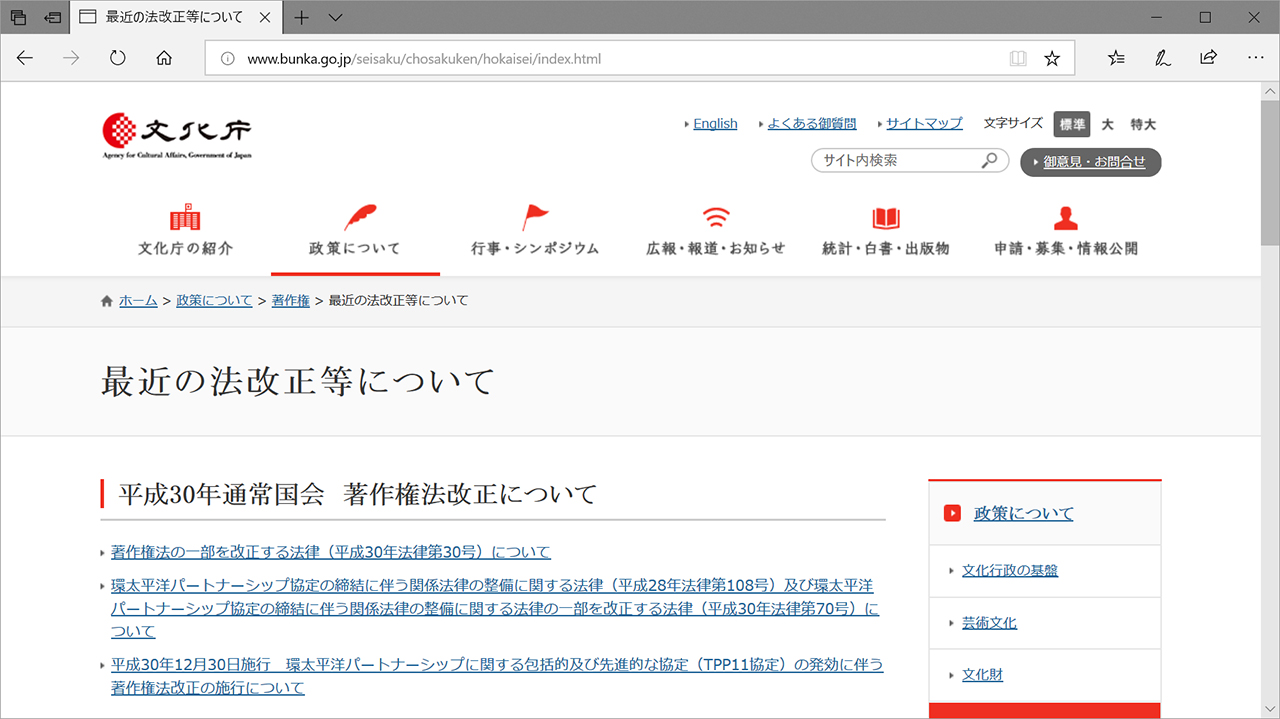Open the 文化庁の紹介 navigation menu
This screenshot has height=719, width=1280.
185,231
